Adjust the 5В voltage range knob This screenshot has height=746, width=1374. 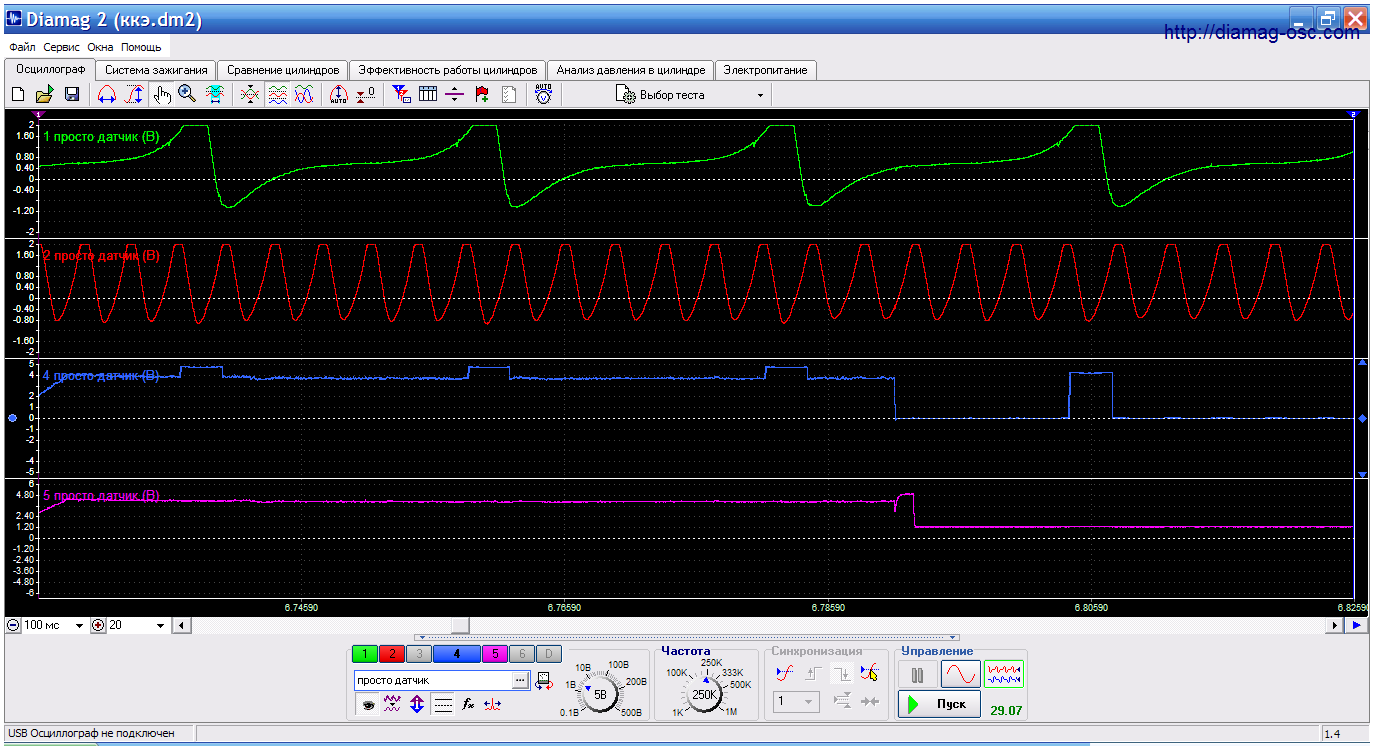pyautogui.click(x=600, y=693)
